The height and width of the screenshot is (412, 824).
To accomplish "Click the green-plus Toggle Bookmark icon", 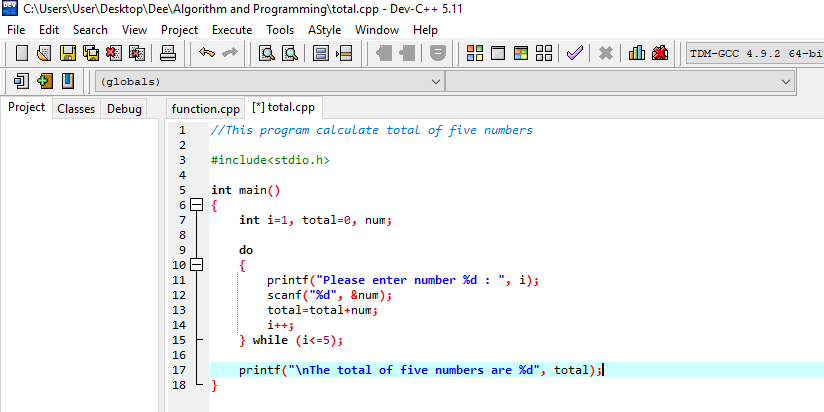I will click(45, 81).
